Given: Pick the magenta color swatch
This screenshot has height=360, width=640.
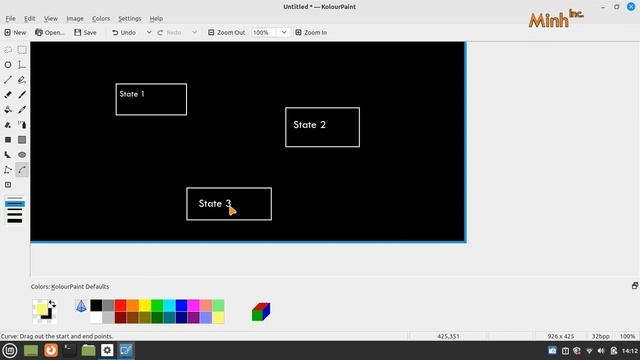Looking at the screenshot, I should pyautogui.click(x=193, y=305).
